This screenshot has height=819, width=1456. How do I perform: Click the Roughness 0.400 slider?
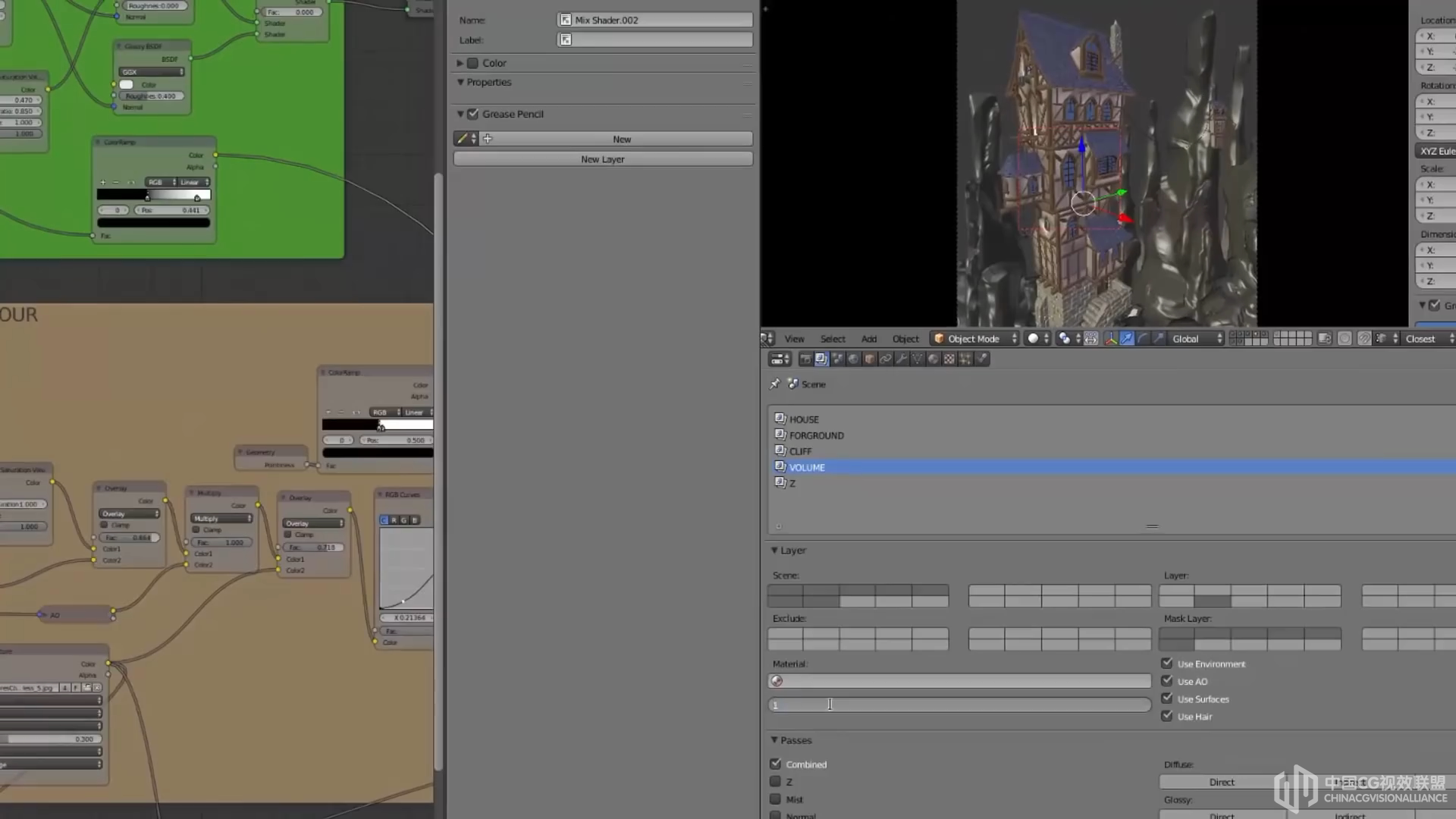coord(151,96)
